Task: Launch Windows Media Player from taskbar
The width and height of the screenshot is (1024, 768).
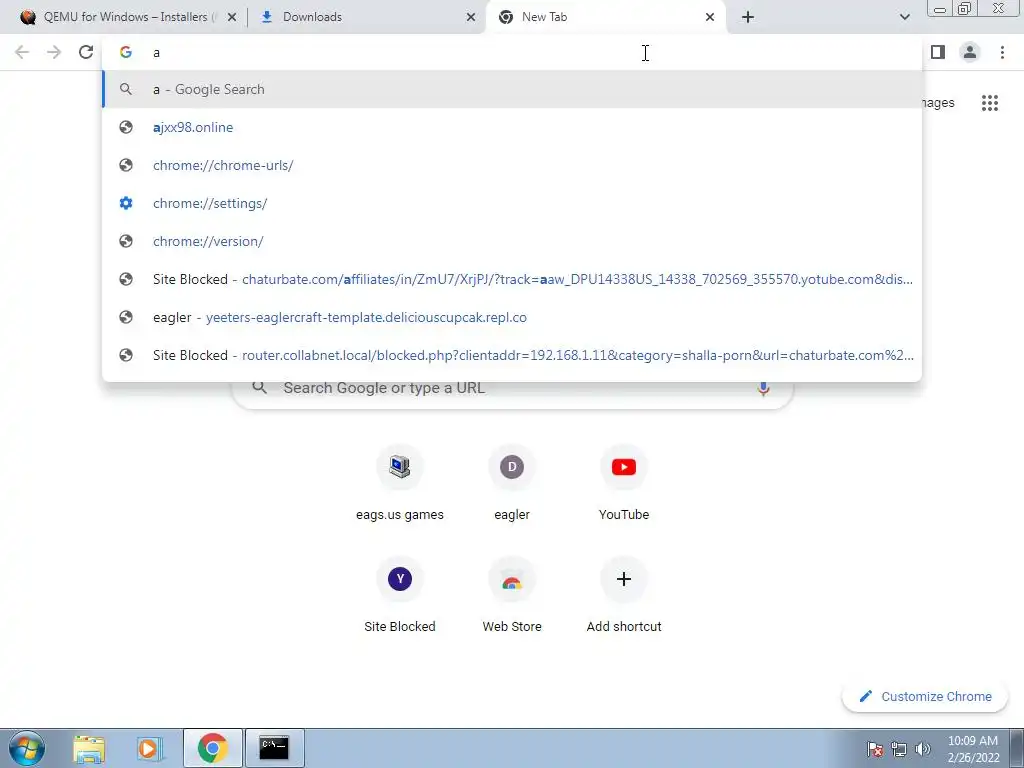Action: click(x=150, y=748)
